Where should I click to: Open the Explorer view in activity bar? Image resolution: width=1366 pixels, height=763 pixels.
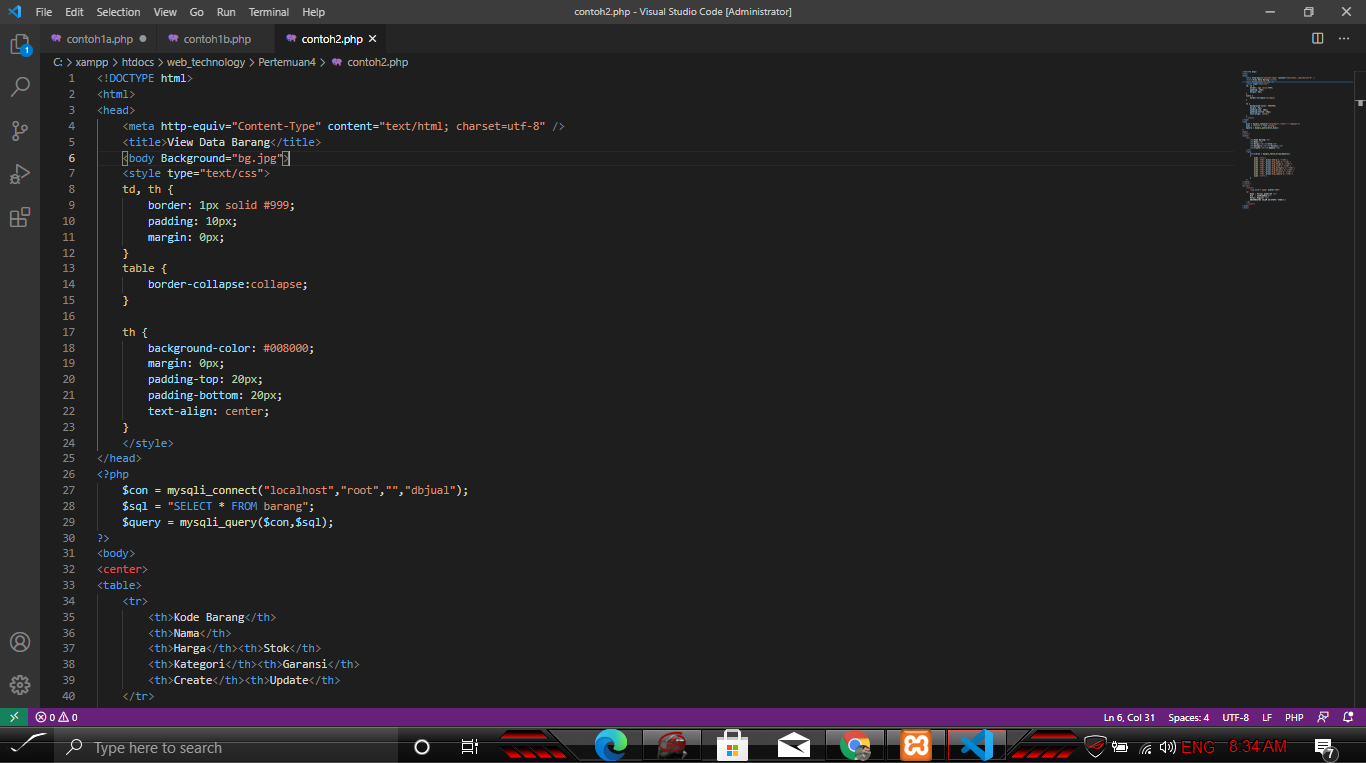coord(20,45)
